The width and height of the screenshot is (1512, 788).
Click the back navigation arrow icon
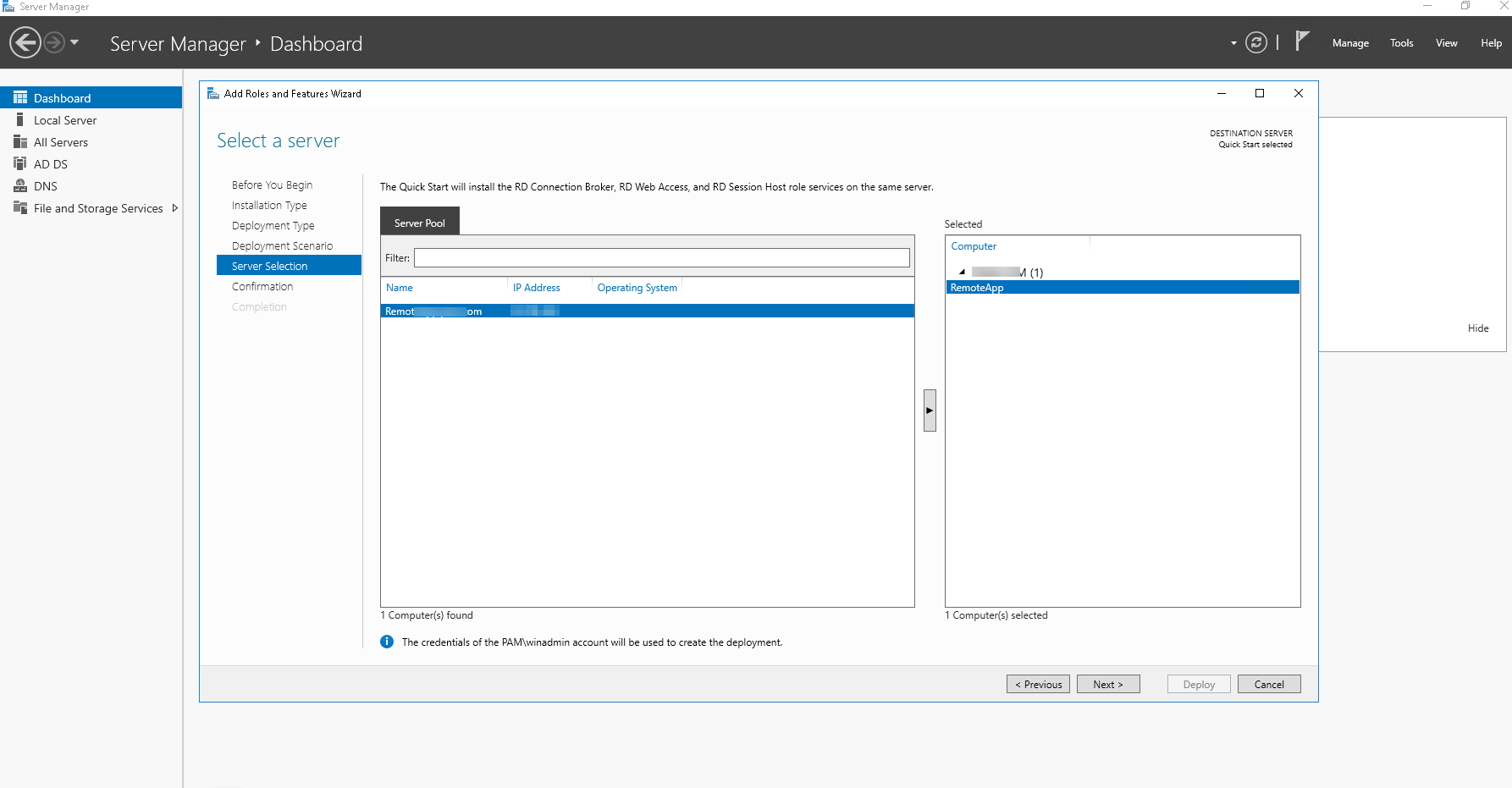click(x=25, y=42)
